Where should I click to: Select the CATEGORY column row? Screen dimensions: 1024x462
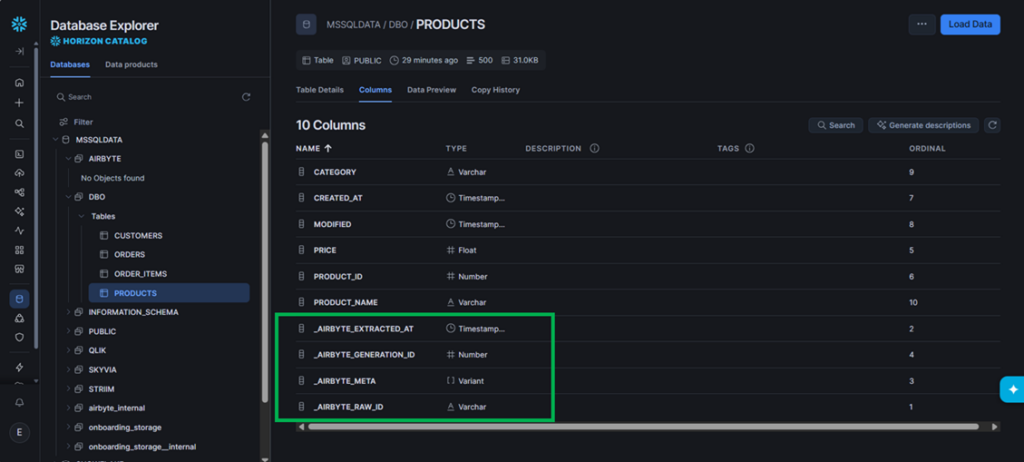click(648, 172)
